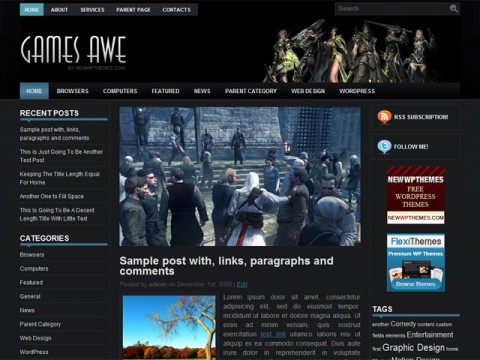Viewport: 480px width, 360px height.
Task: Select the News category tab
Action: pos(202,91)
